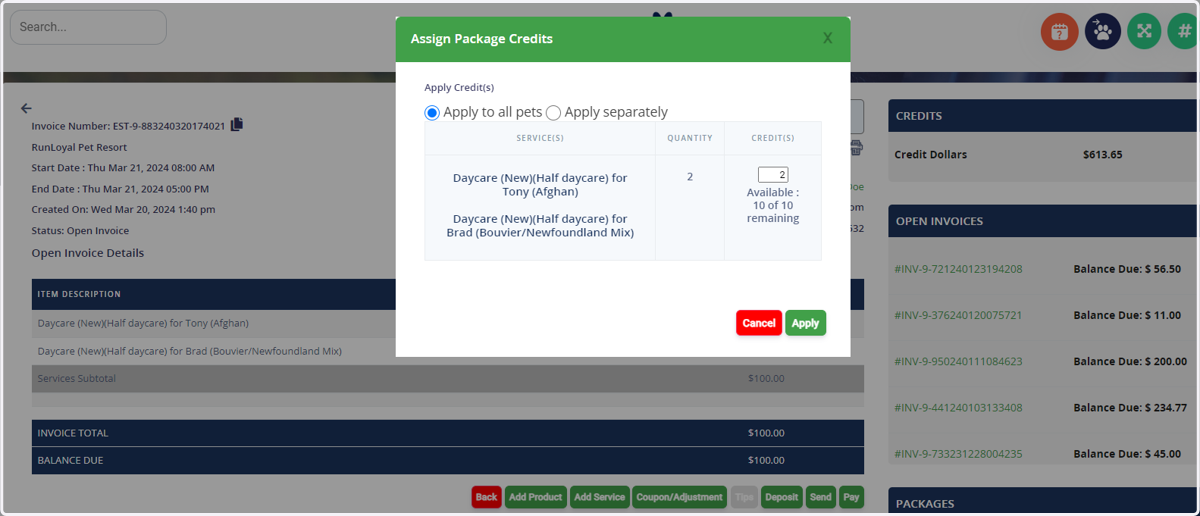1200x516 pixels.
Task: Click the red Back button
Action: [x=486, y=497]
